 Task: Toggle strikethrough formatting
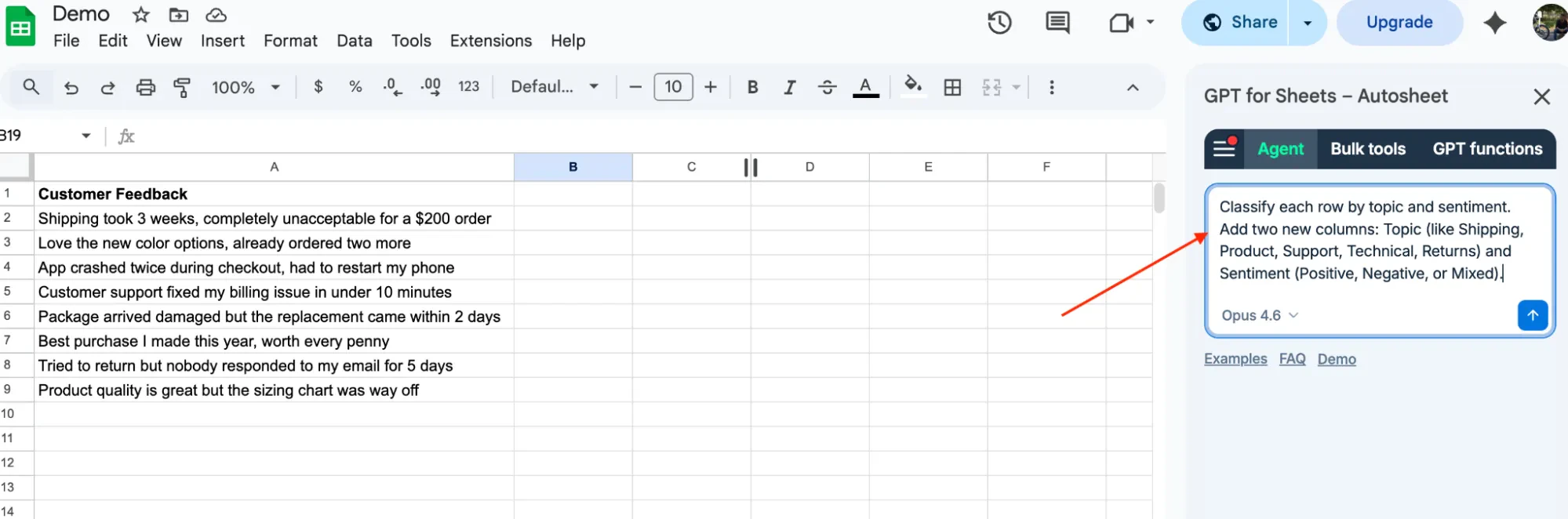click(x=827, y=87)
